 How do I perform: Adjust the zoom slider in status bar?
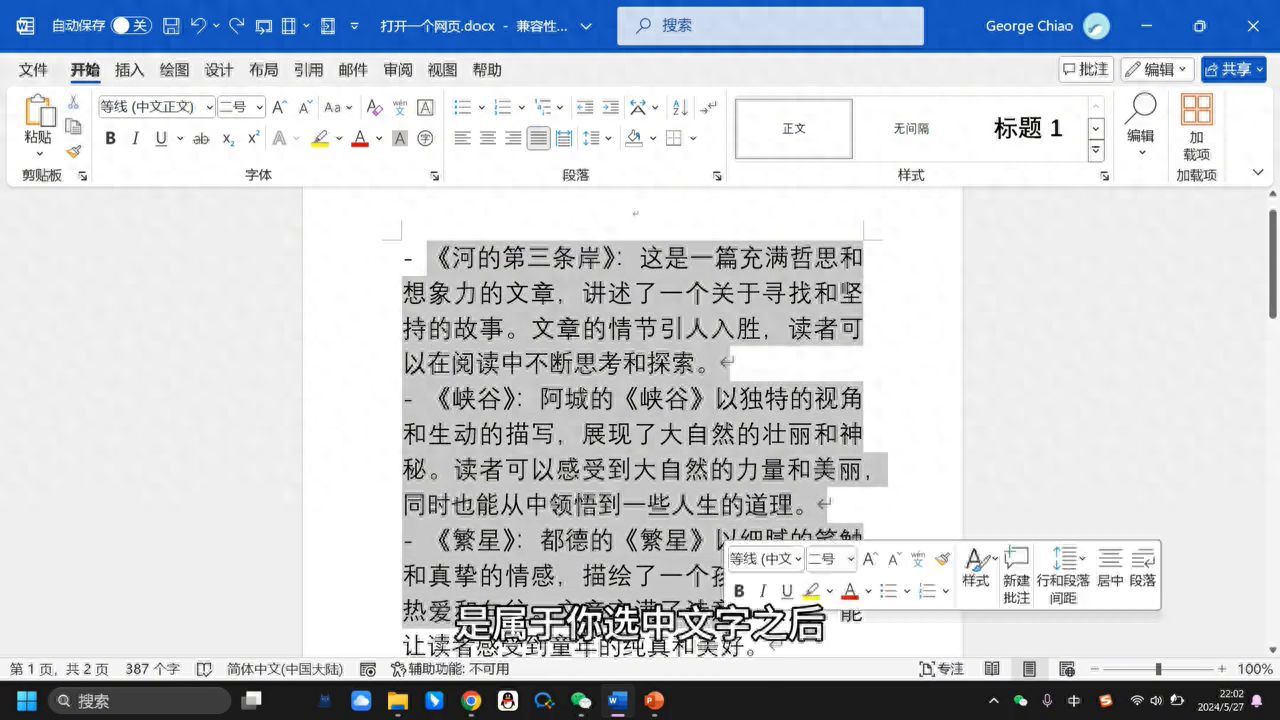1158,669
